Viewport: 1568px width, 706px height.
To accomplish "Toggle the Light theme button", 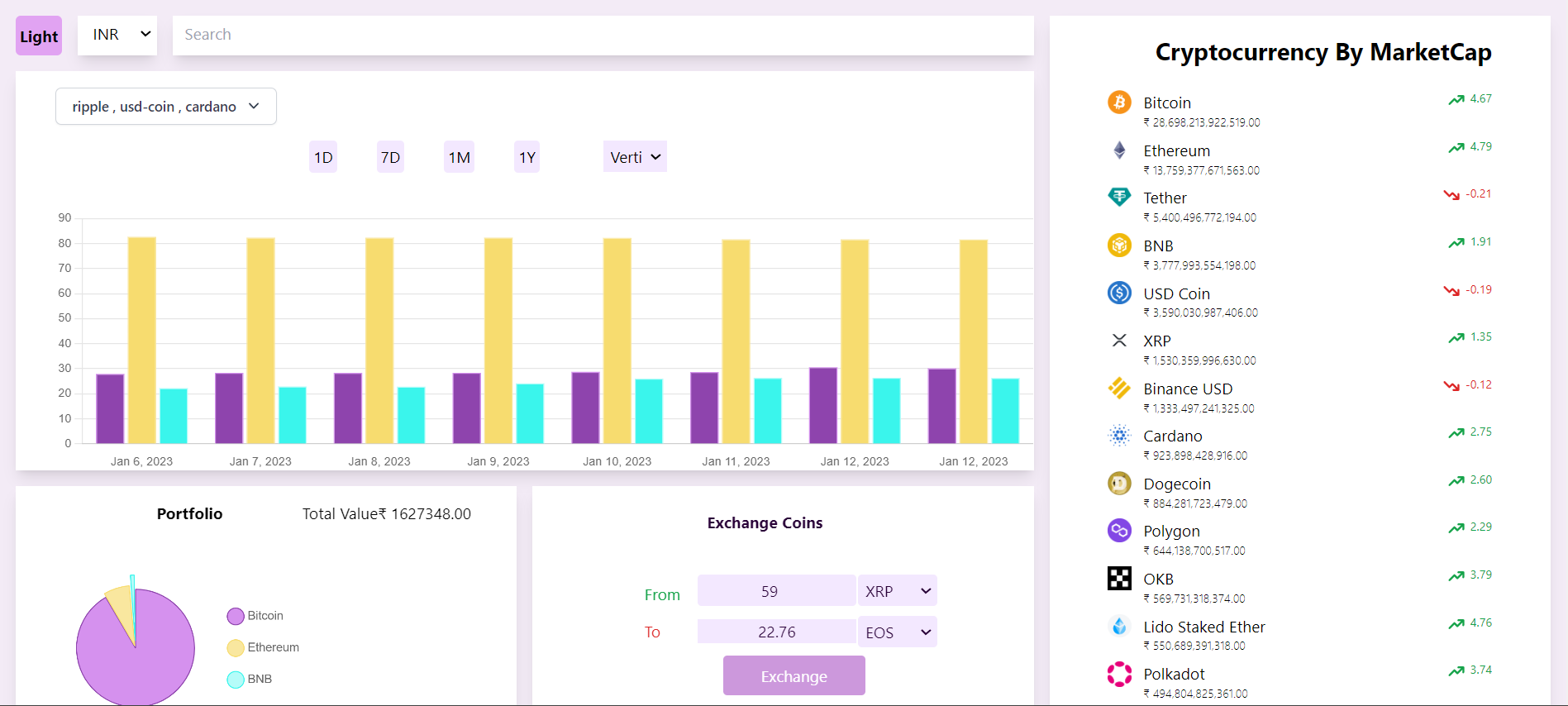I will point(39,36).
